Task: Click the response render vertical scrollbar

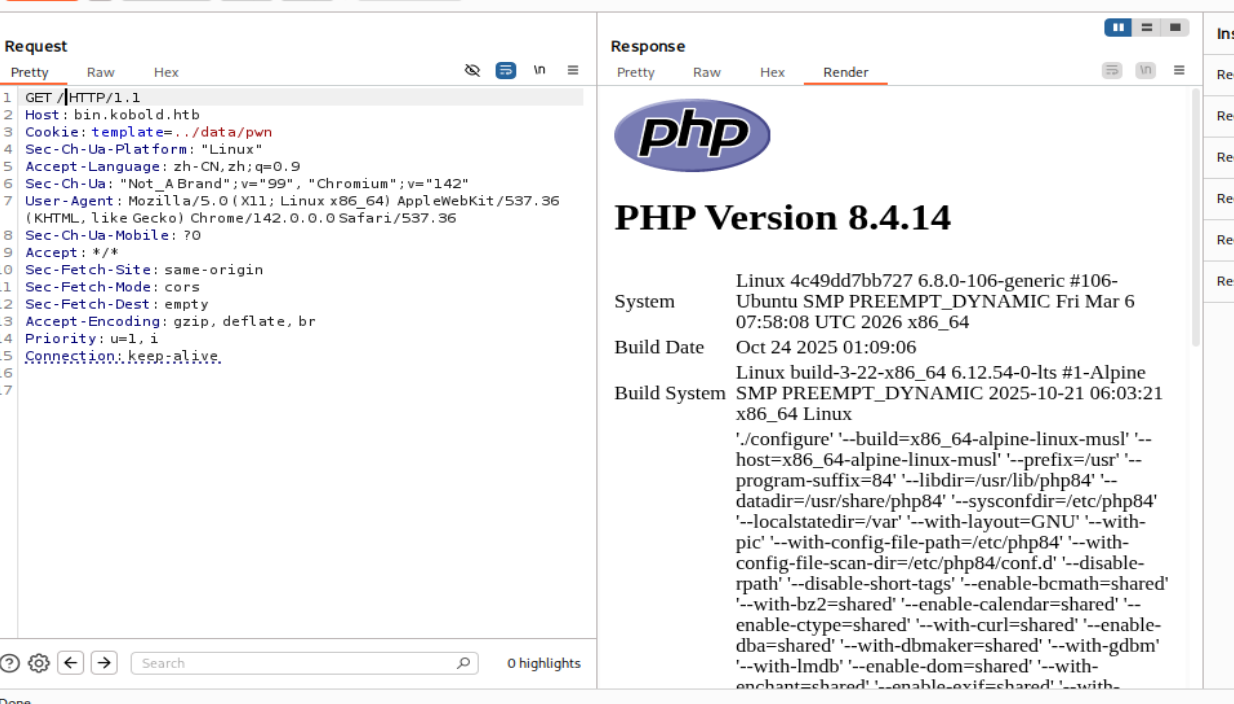Action: point(1195,216)
